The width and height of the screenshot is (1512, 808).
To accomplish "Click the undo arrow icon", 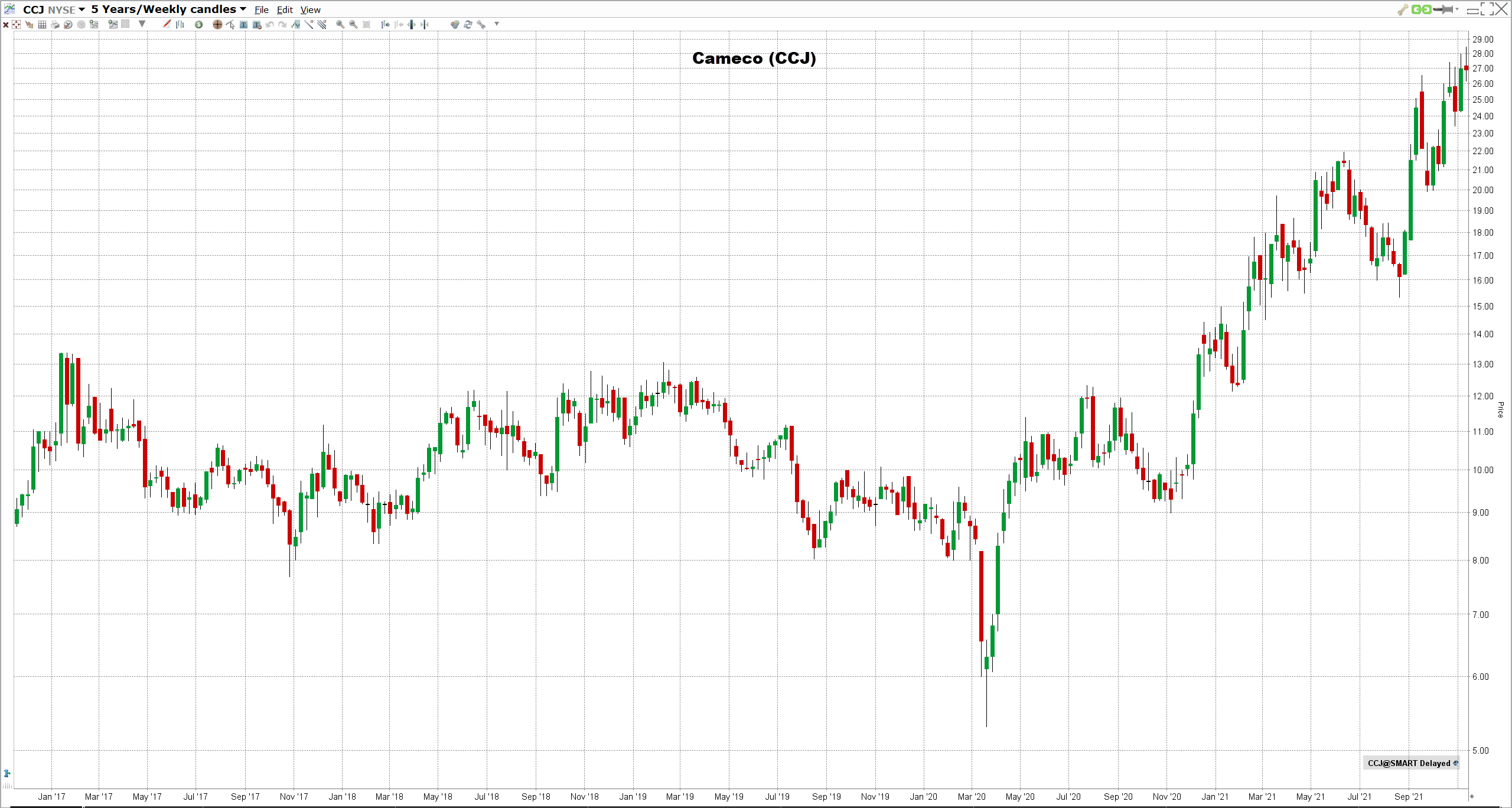I will click(x=270, y=24).
